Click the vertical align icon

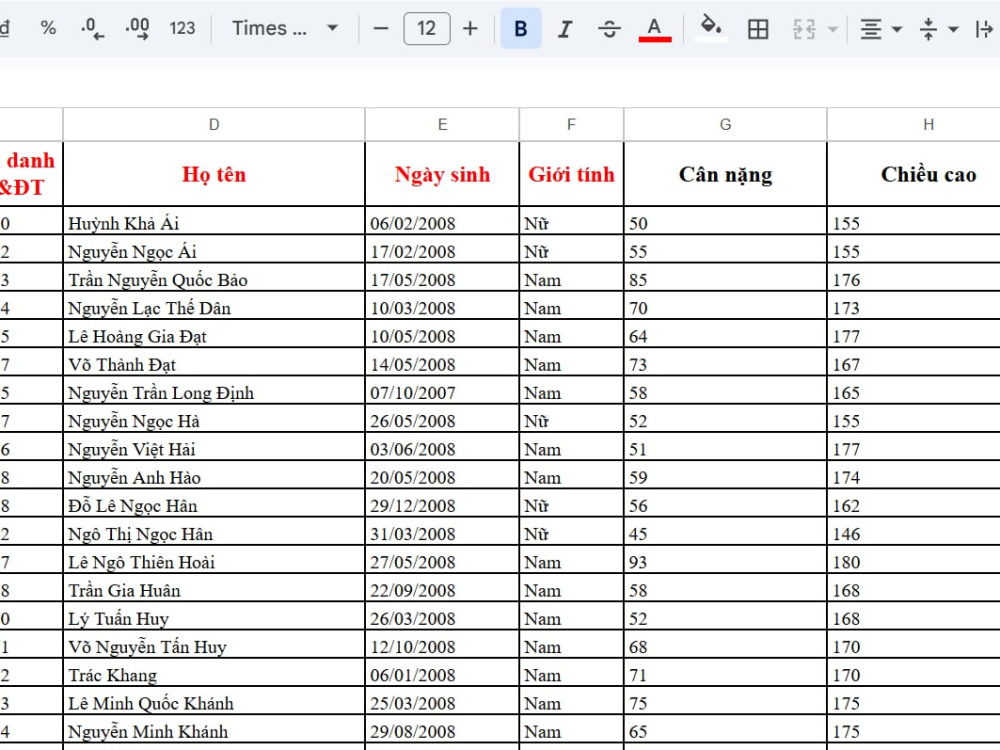[x=929, y=29]
